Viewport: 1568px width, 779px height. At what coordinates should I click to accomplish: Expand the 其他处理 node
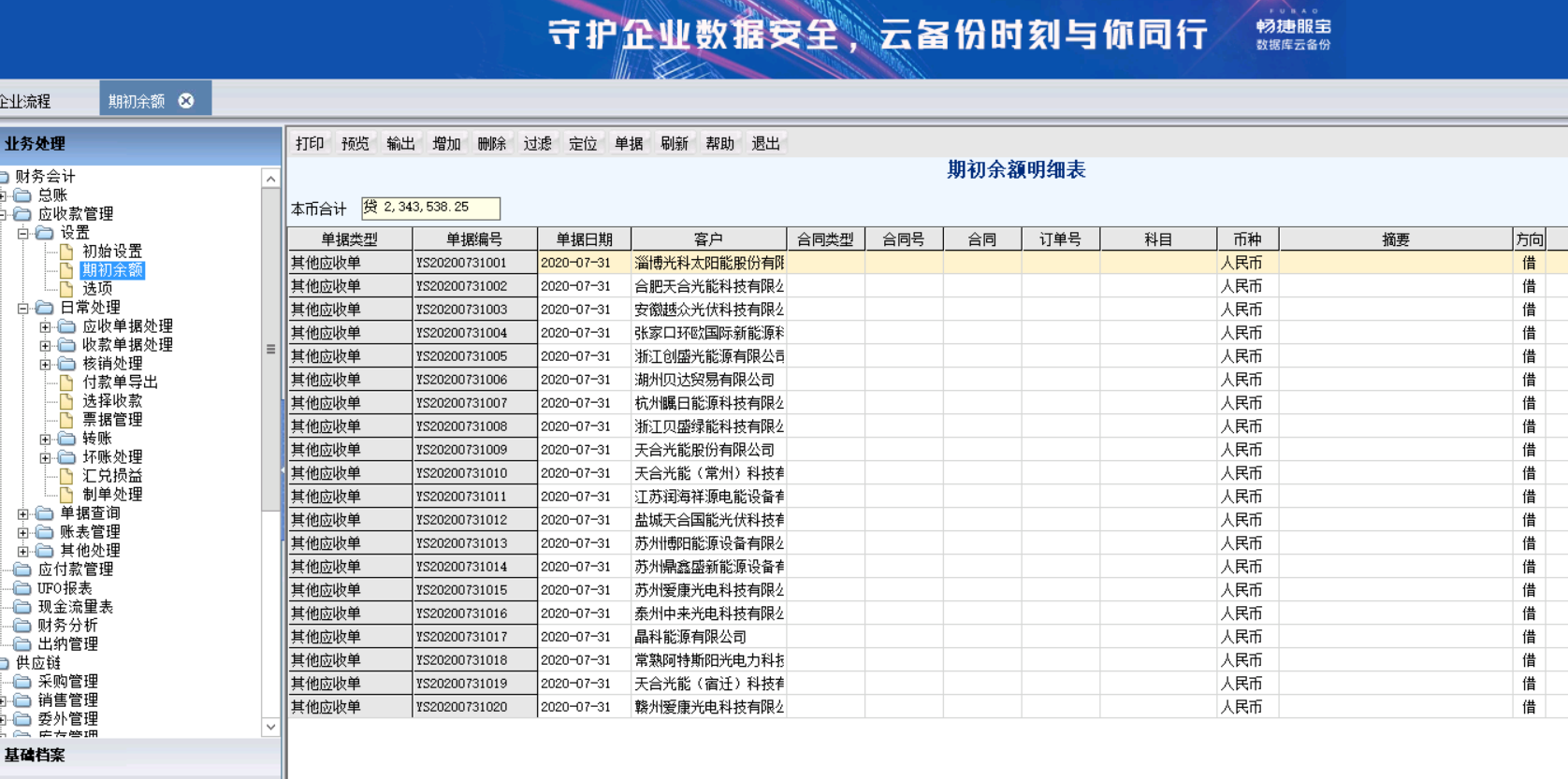point(22,551)
